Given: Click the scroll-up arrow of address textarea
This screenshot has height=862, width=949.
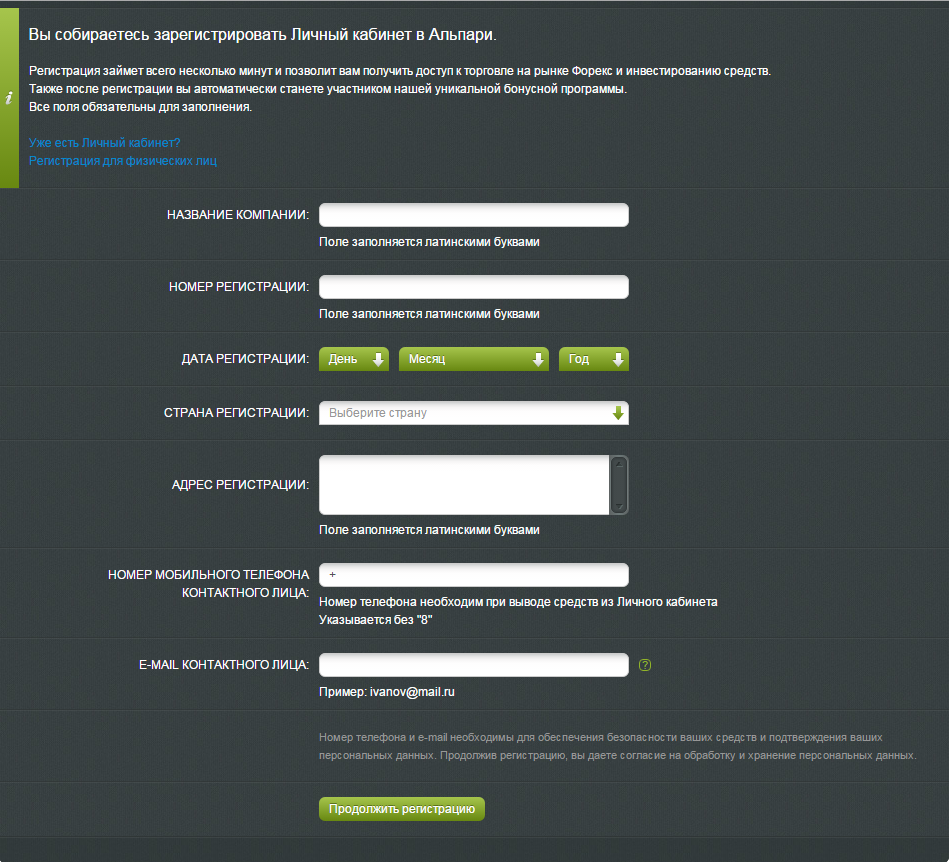Looking at the screenshot, I should point(619,464).
